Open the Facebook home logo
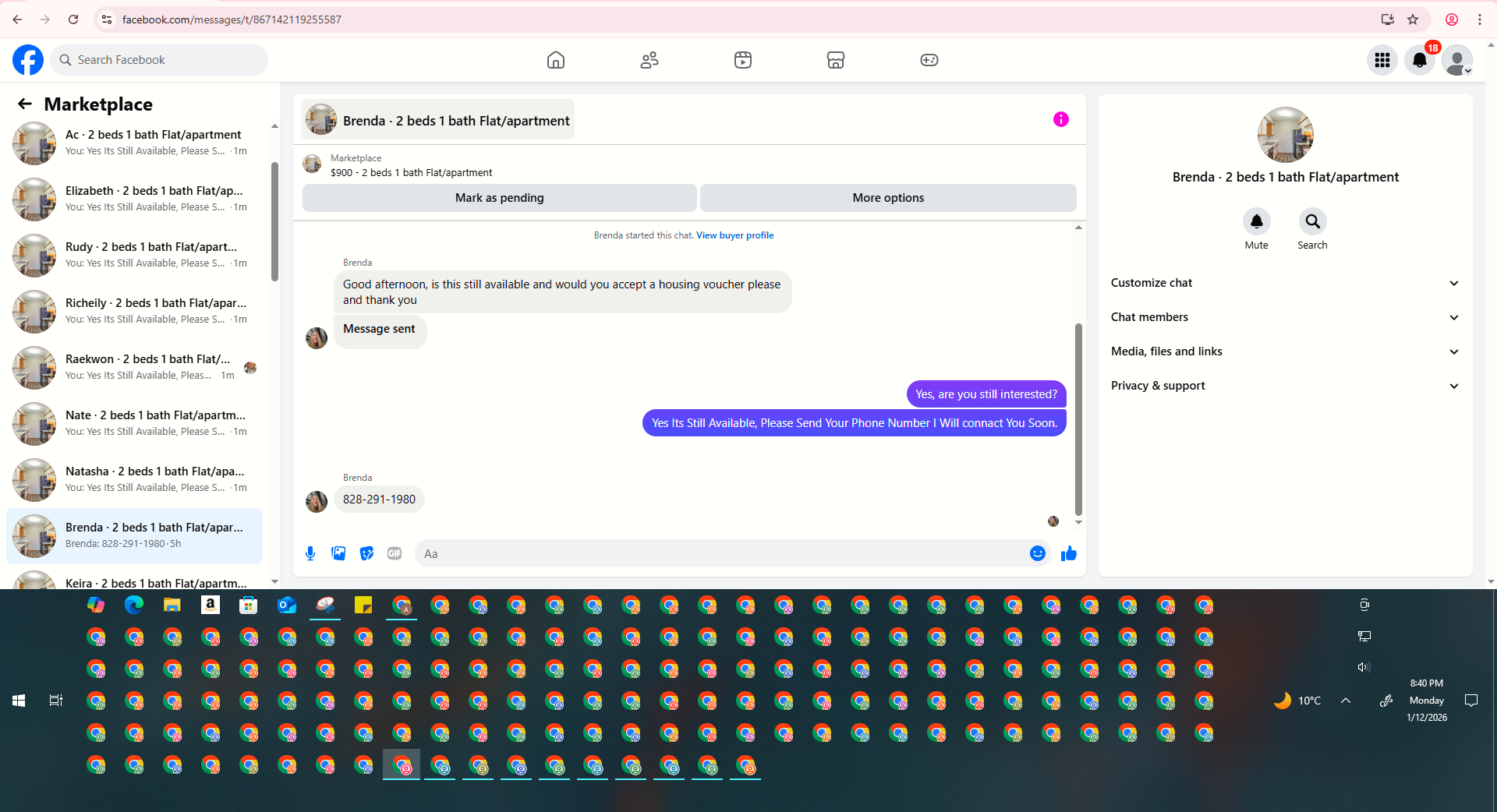This screenshot has width=1497, height=812. tap(28, 60)
